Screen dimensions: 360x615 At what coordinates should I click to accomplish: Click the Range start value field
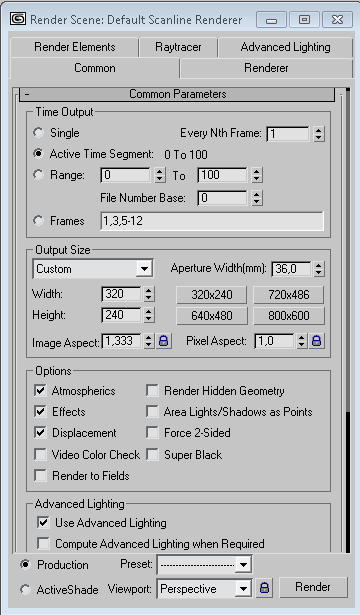tap(125, 175)
